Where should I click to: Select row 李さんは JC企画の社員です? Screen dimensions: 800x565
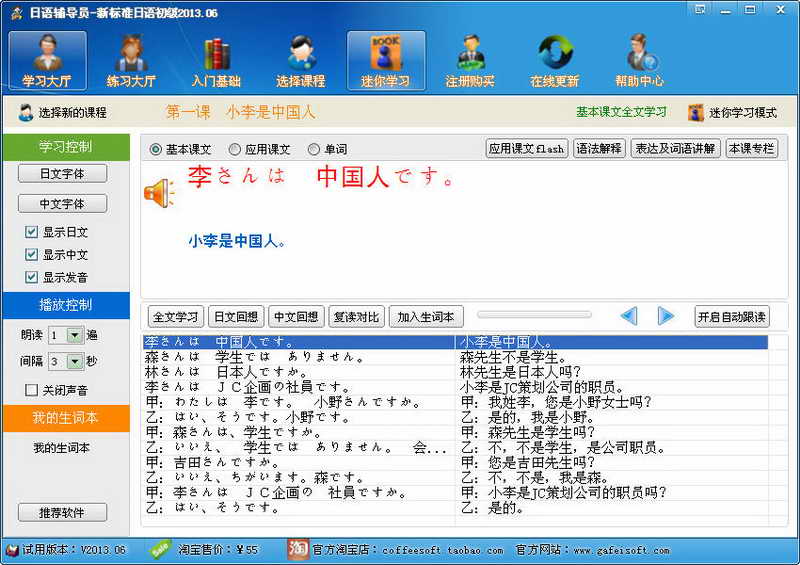(x=455, y=387)
